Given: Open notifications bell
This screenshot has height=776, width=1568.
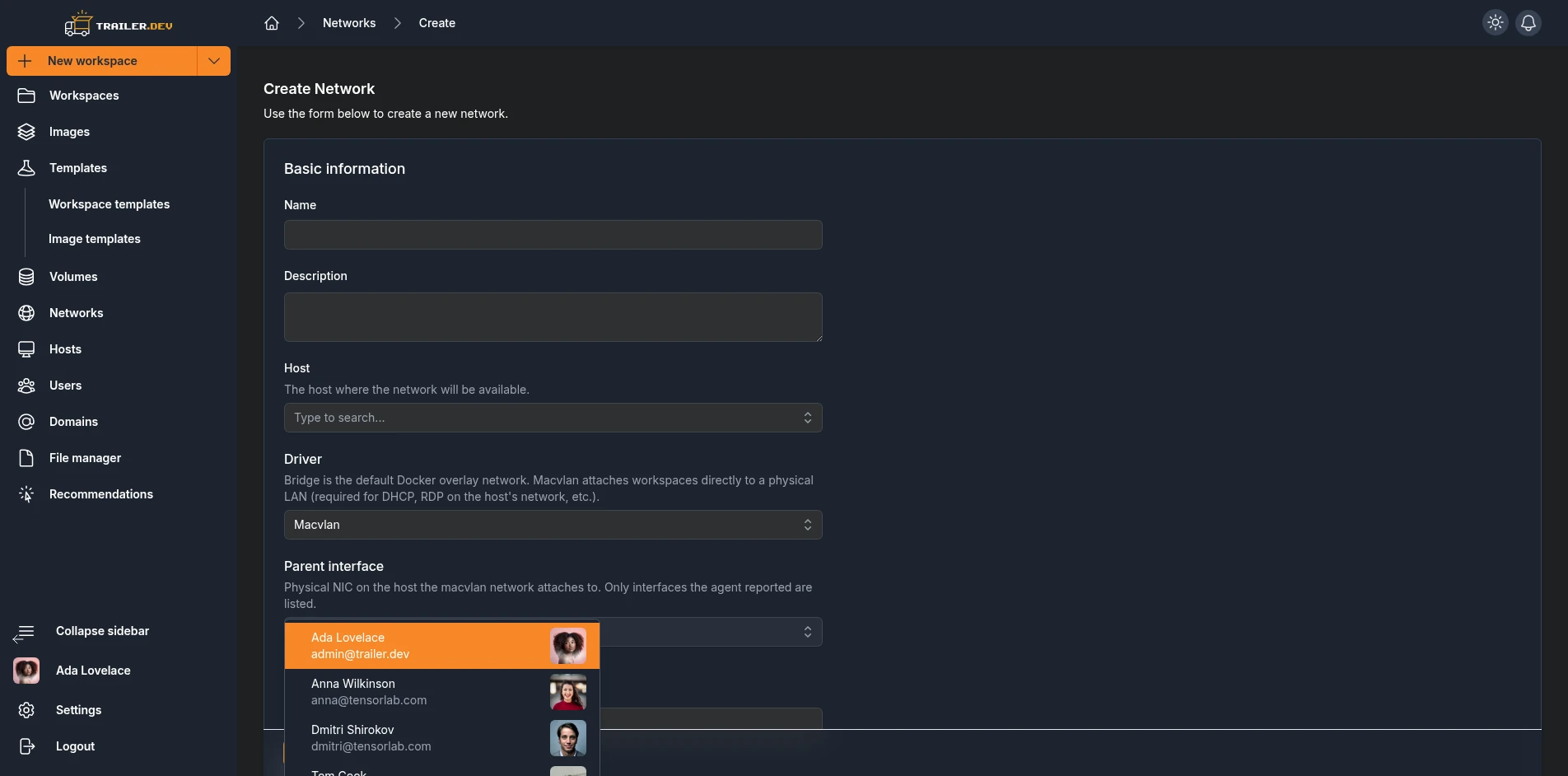Looking at the screenshot, I should click(1528, 22).
